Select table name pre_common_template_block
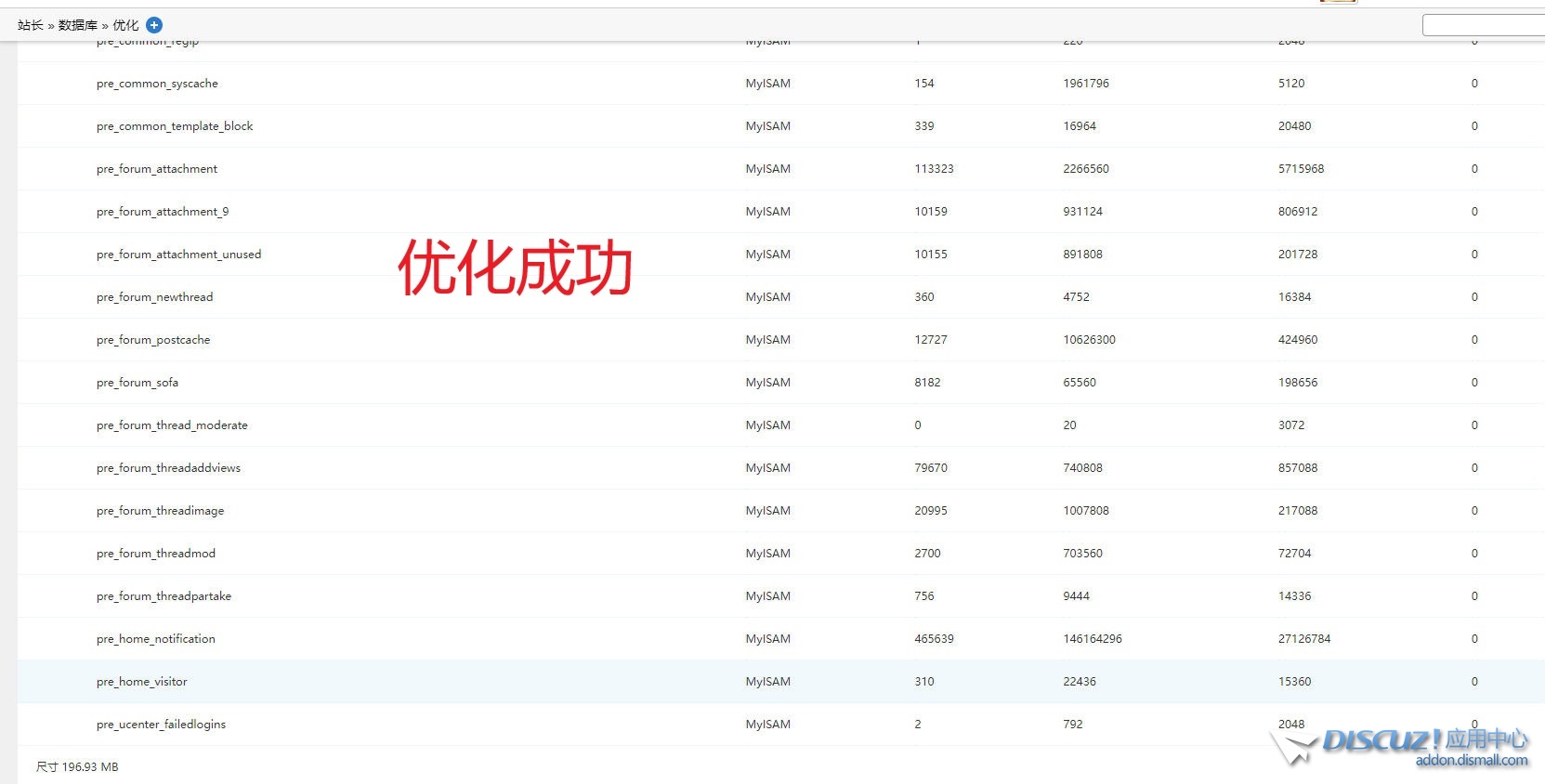Image resolution: width=1545 pixels, height=784 pixels. click(175, 126)
